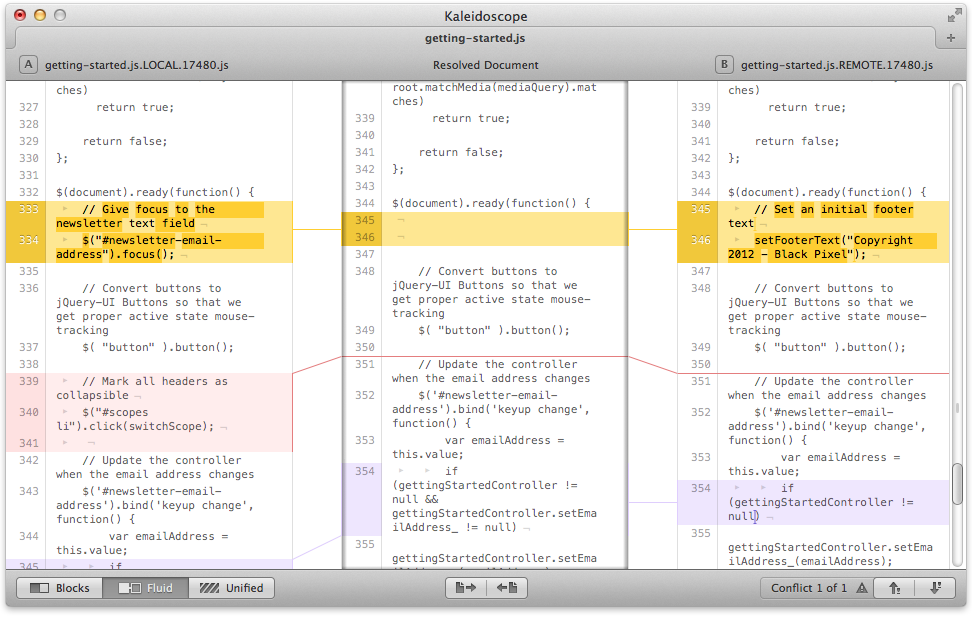Jump to previous conflict with up arrow
This screenshot has height=620, width=972.
coord(895,588)
